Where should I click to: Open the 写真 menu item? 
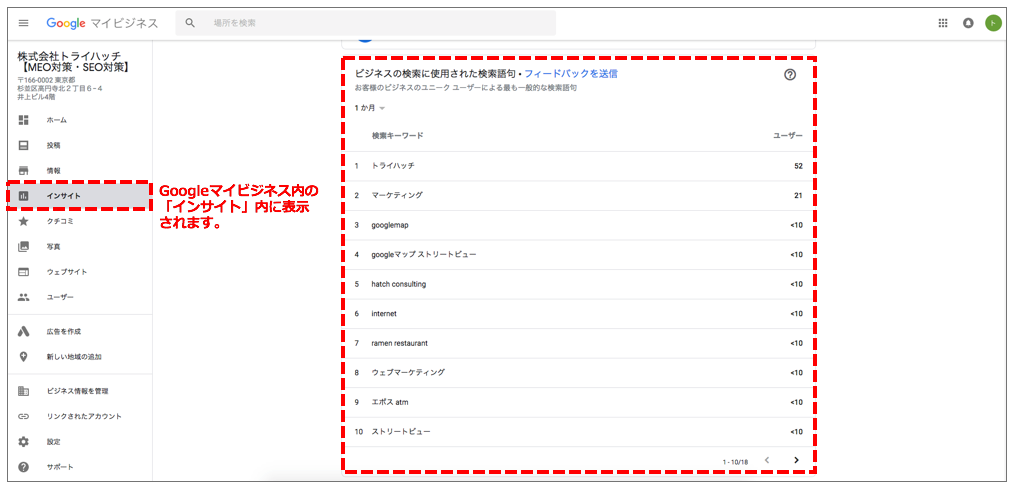[80, 246]
